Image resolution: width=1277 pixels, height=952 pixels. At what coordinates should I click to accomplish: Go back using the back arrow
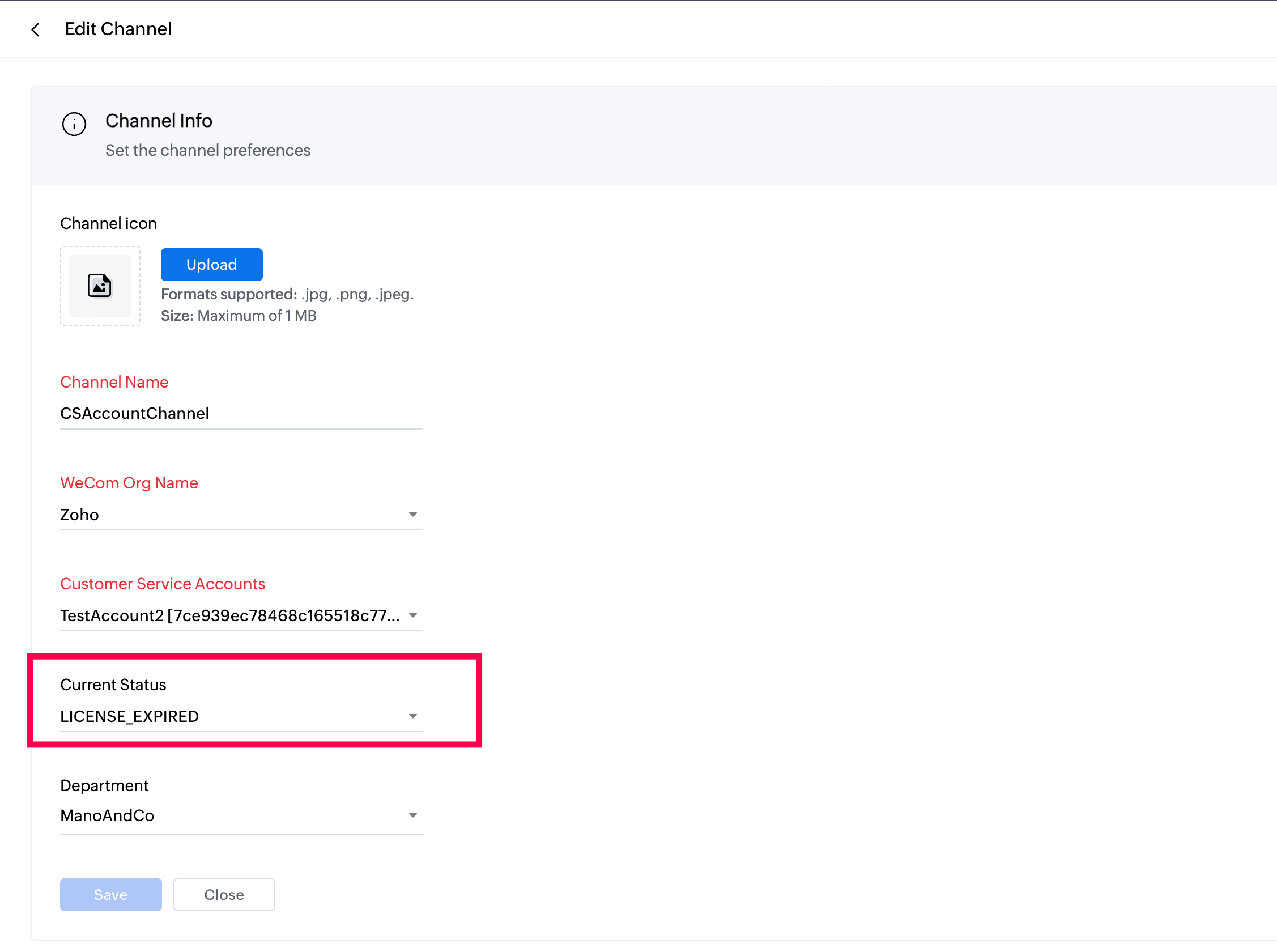(x=36, y=29)
